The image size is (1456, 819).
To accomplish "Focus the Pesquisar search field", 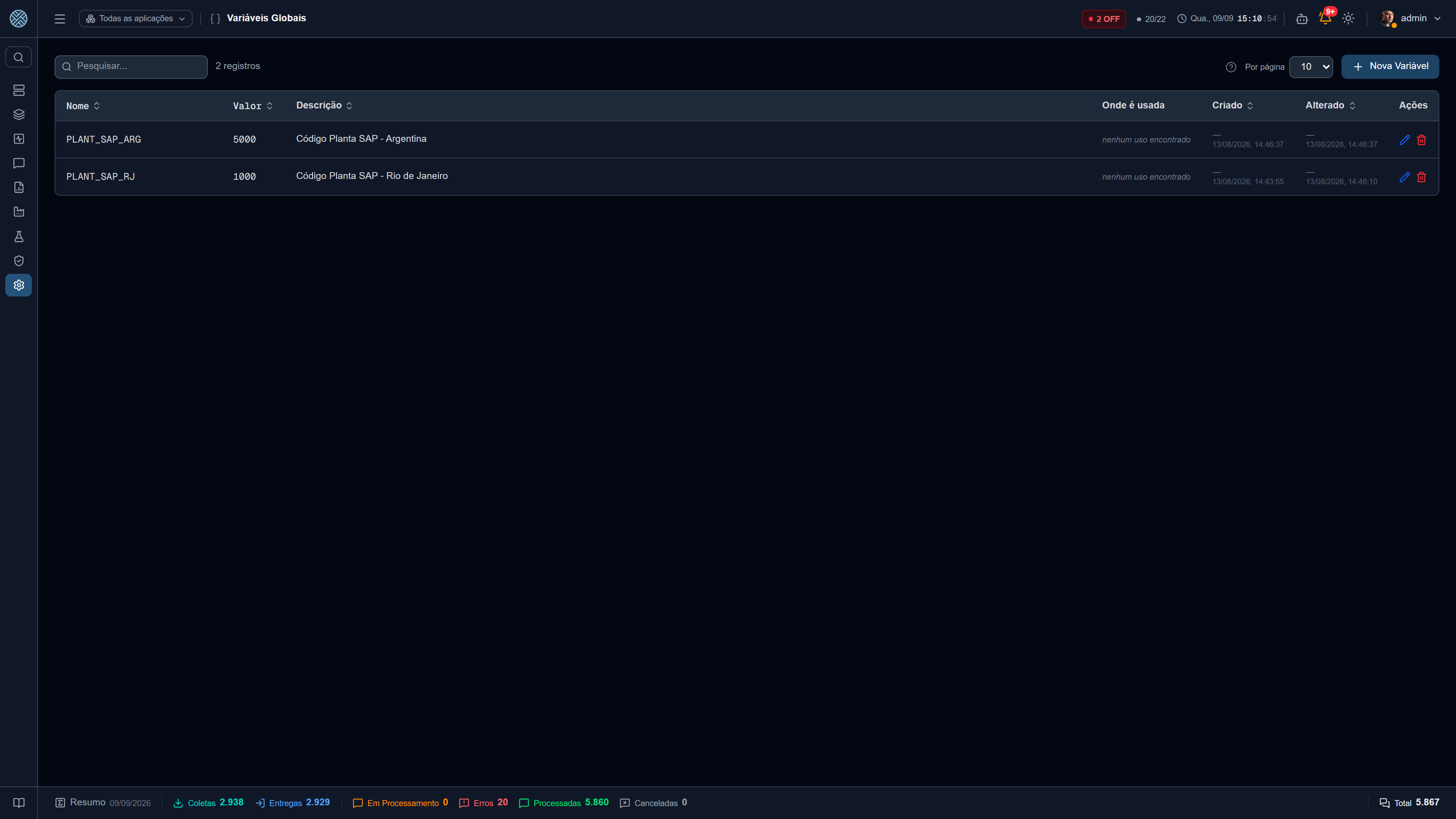I will point(131,66).
